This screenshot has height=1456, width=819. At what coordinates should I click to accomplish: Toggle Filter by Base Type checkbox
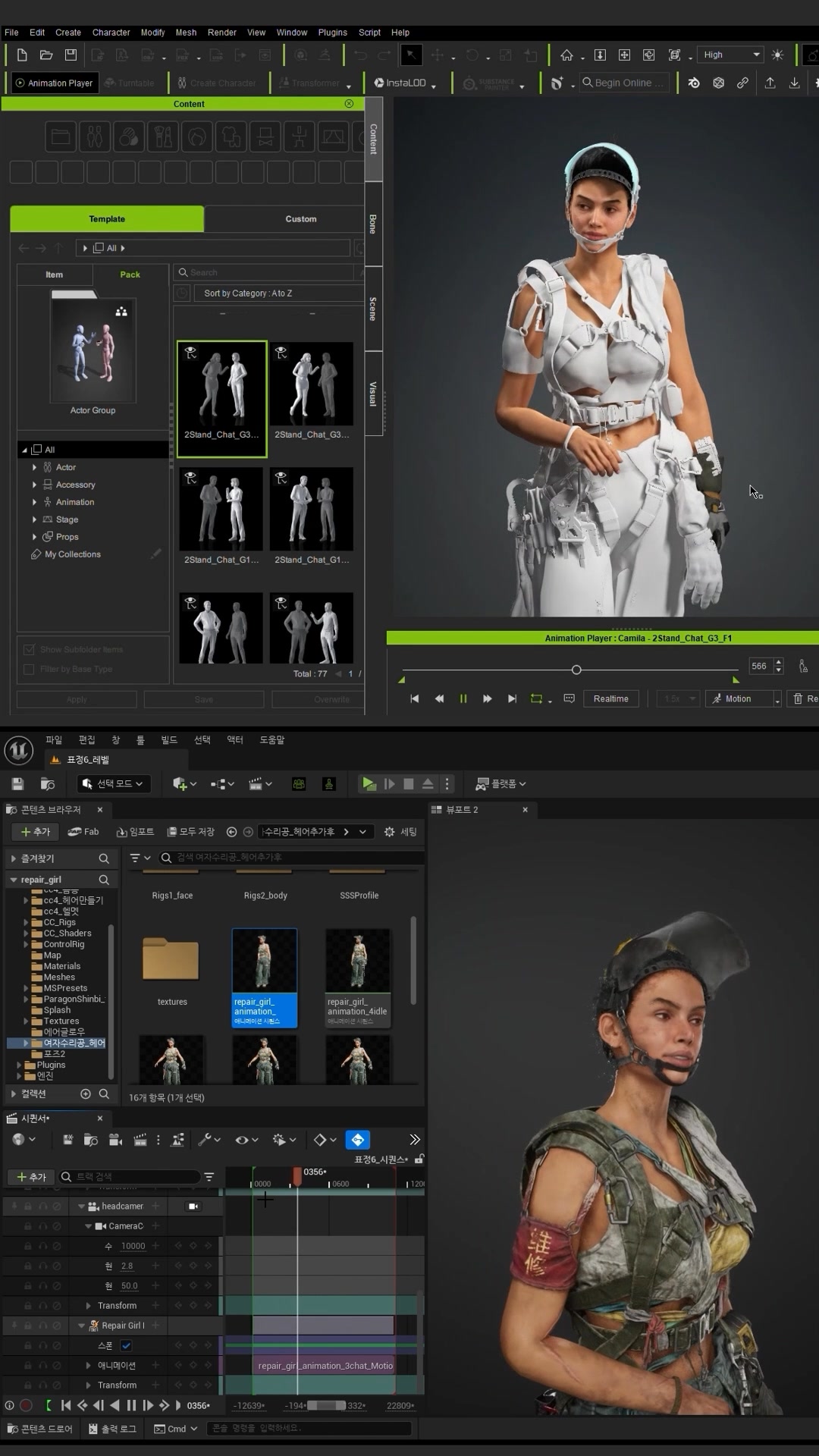pyautogui.click(x=29, y=669)
